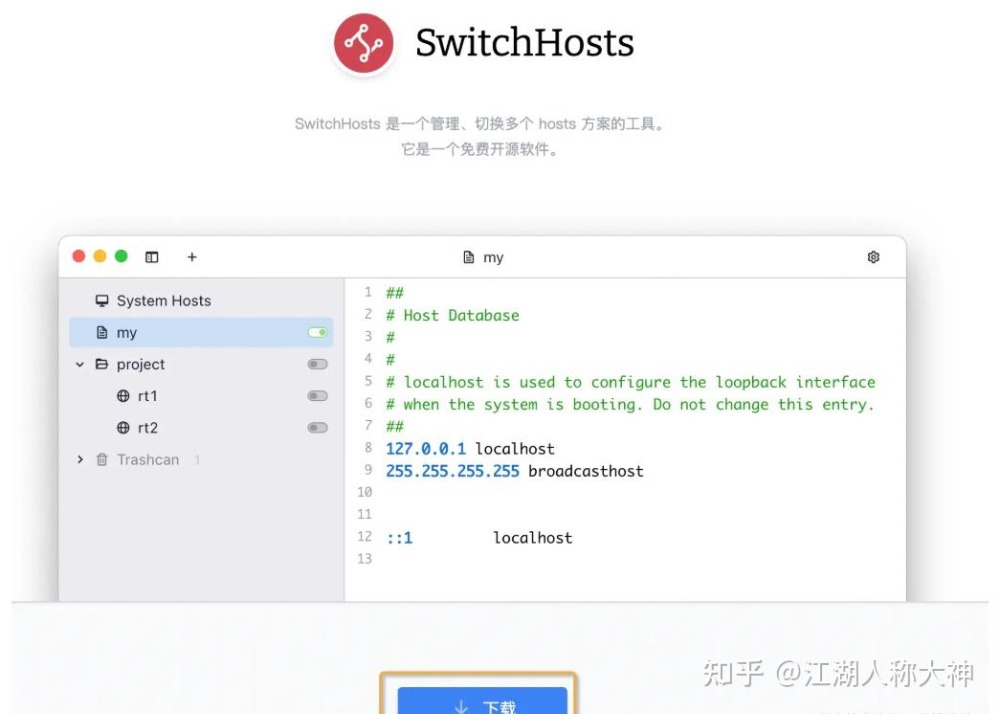Click the System Hosts monitor icon
Viewport: 1000px width, 714px height.
102,301
